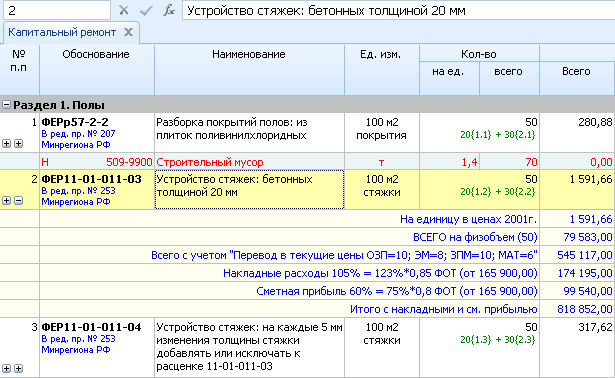Click formula 20{1.3} + 30{2.3}
615x378 pixels.
498,340
